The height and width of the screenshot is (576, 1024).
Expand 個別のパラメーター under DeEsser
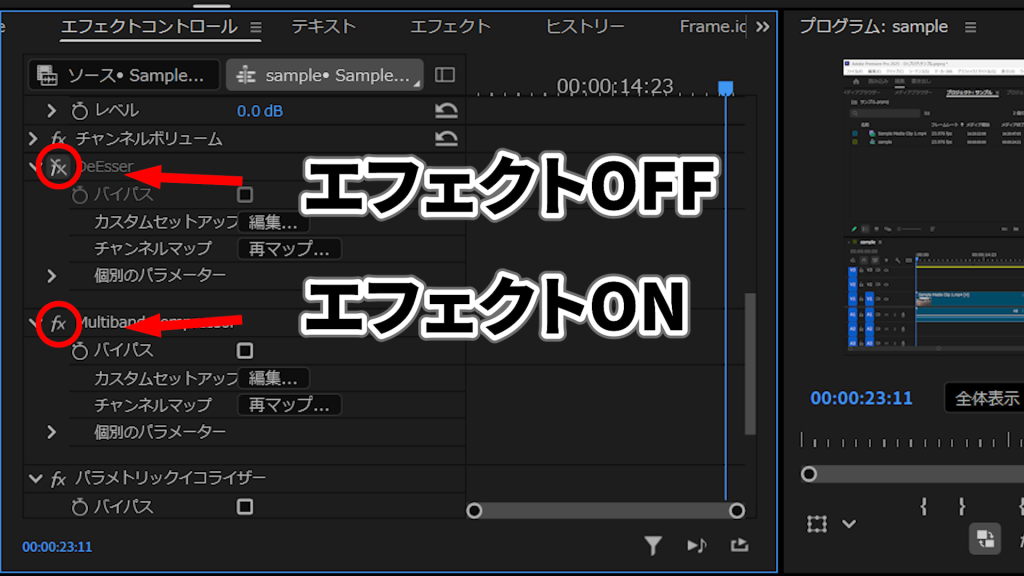pos(52,275)
